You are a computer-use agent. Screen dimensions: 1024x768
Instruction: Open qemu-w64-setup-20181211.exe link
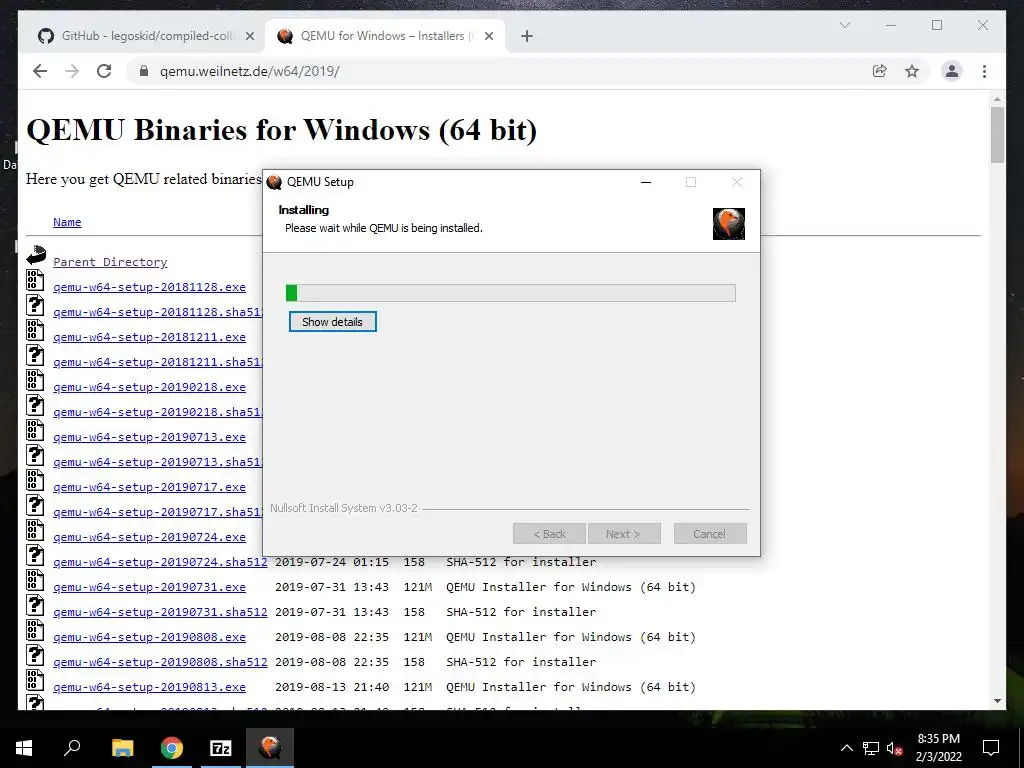point(150,337)
